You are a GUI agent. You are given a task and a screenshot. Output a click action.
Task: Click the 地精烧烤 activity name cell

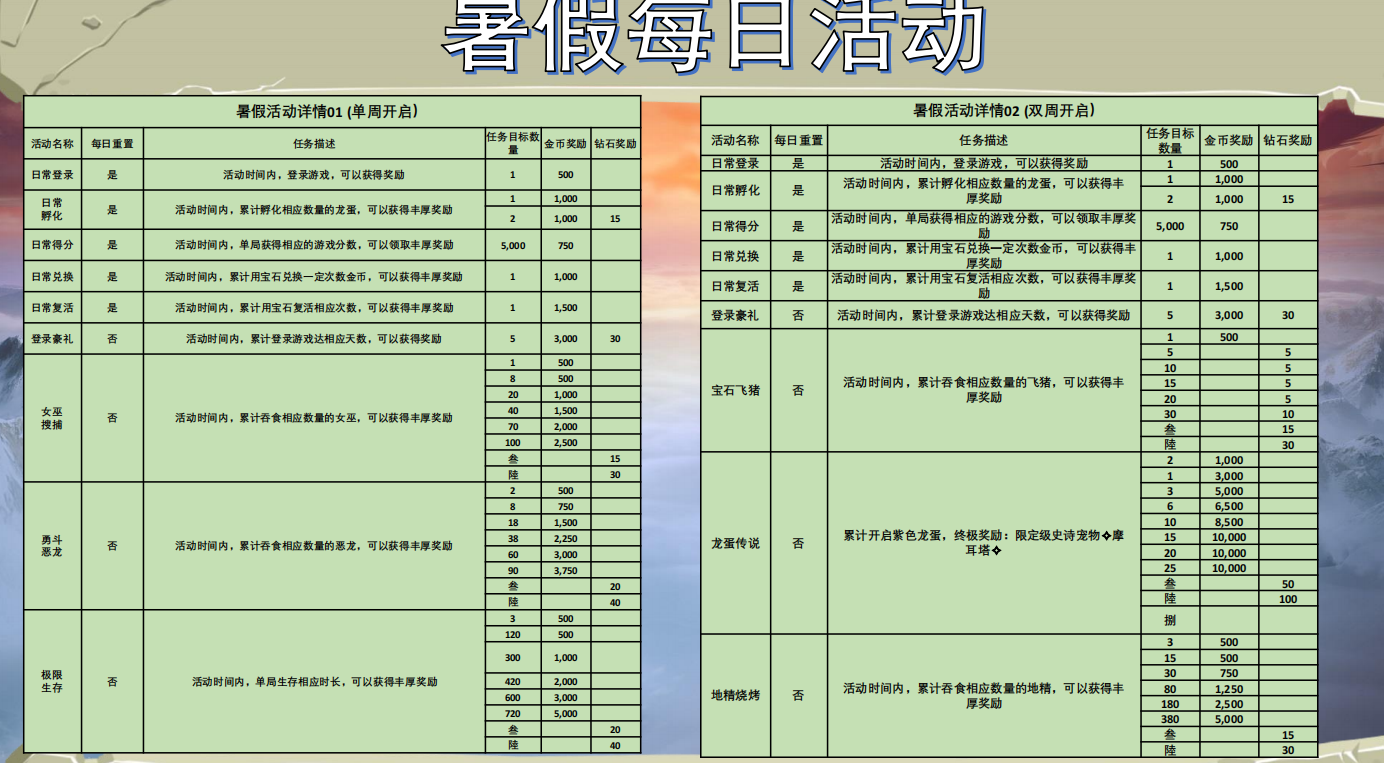pyautogui.click(x=735, y=695)
